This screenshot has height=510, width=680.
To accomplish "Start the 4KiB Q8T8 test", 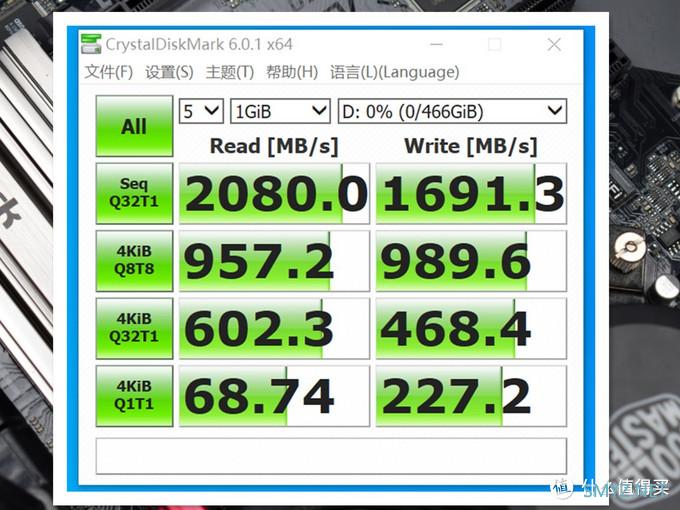I will tap(134, 261).
